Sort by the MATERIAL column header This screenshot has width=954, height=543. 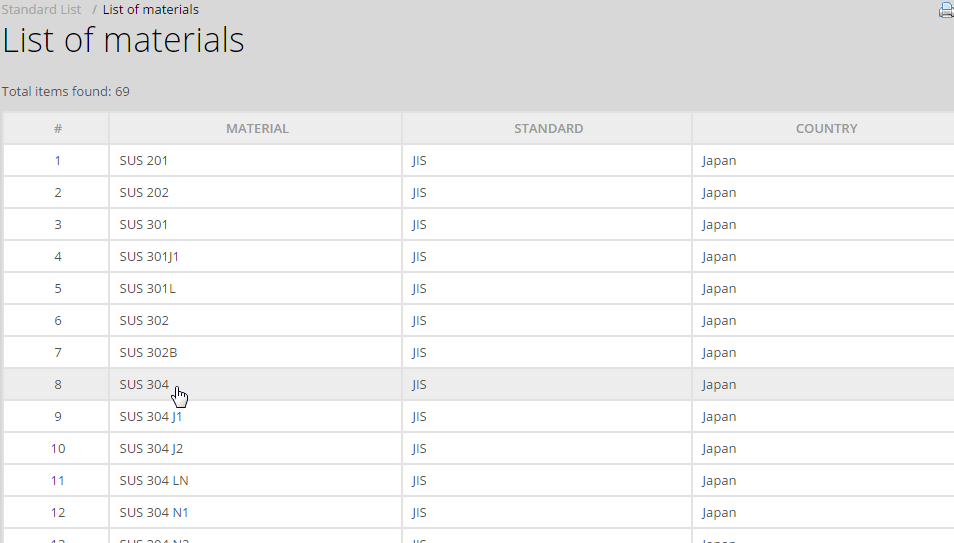[x=257, y=129]
